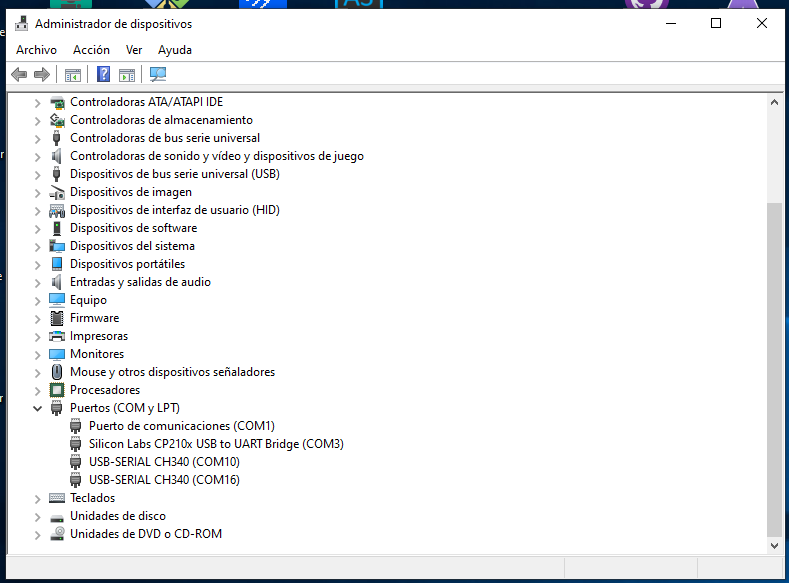Open the Archivo menu
Image resolution: width=789 pixels, height=583 pixels.
pyautogui.click(x=36, y=50)
